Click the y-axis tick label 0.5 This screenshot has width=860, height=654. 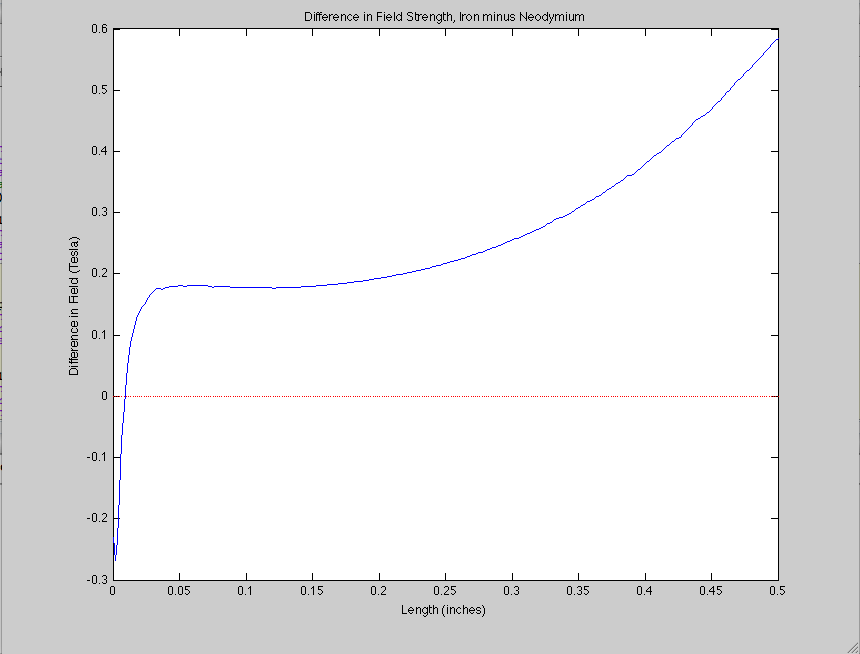97,91
